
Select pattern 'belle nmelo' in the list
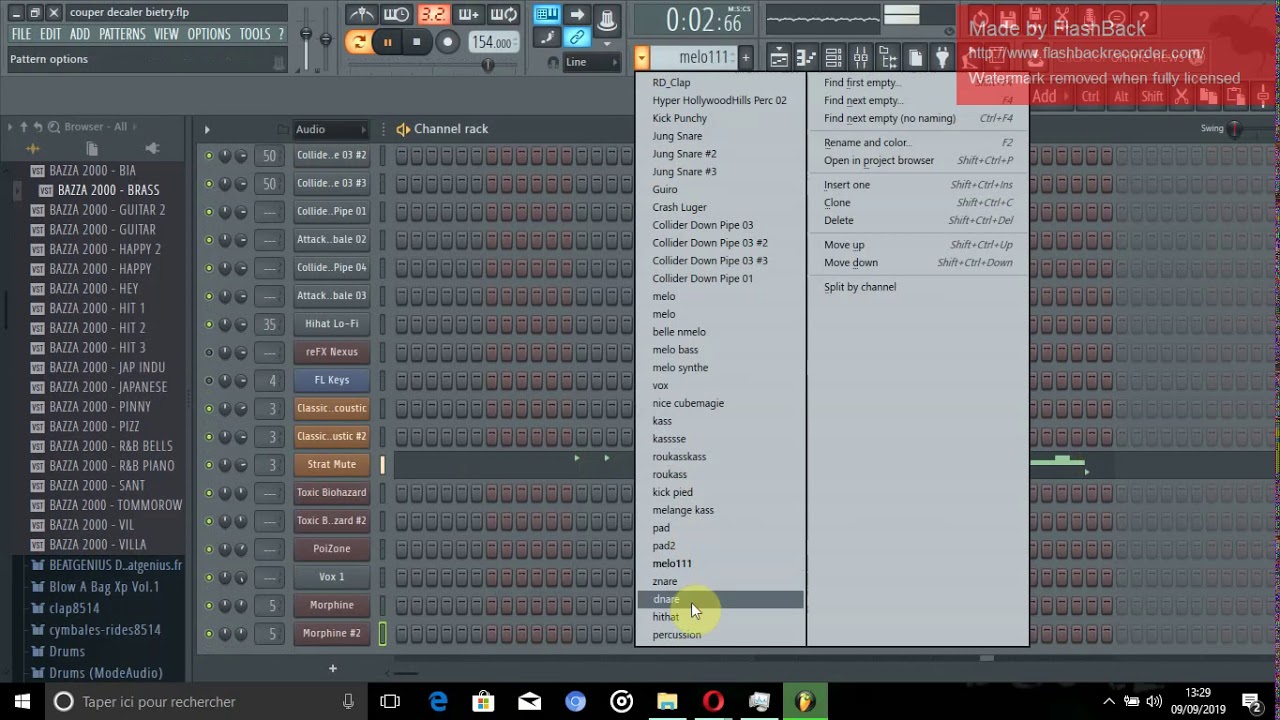(x=720, y=332)
